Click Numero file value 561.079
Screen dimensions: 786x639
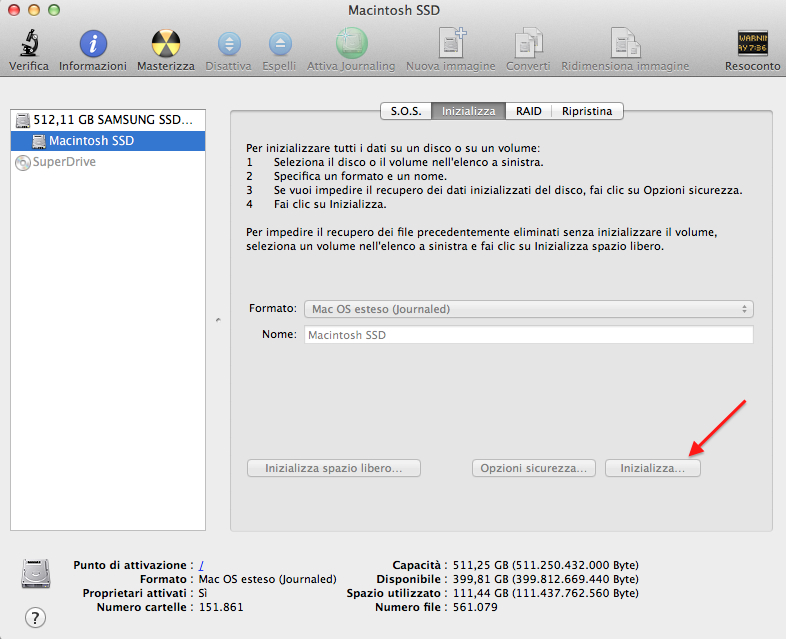[x=475, y=607]
